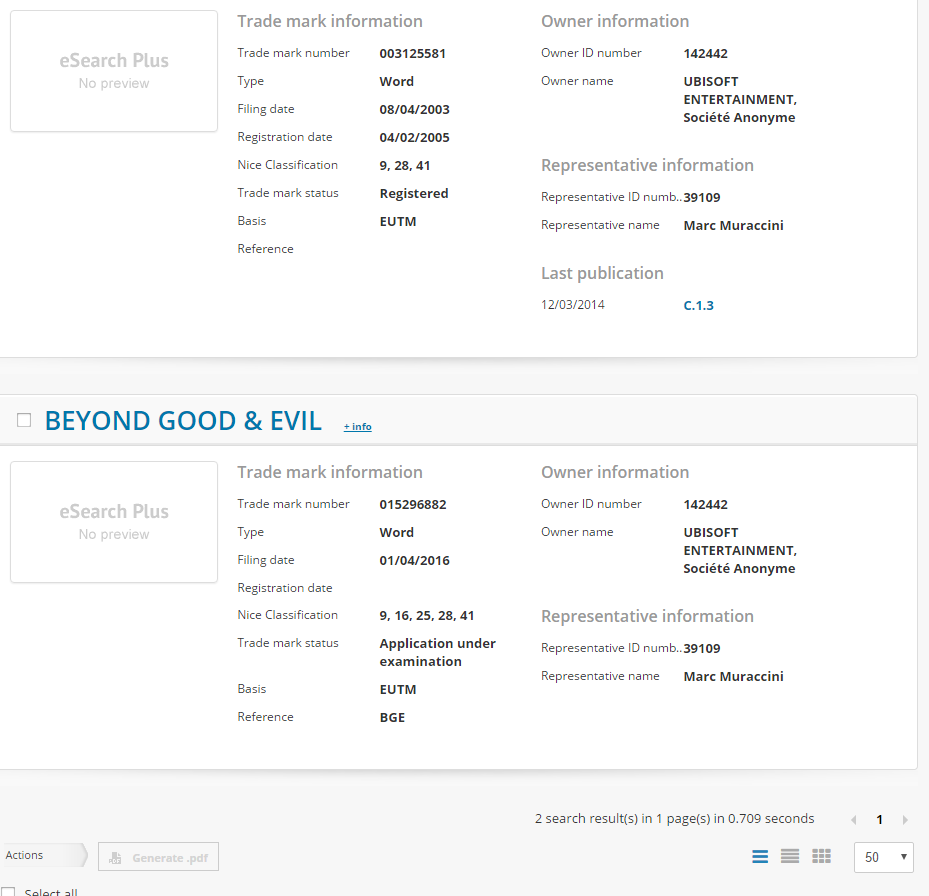Click Owner ID 142442 for trade mark 003125581
The width and height of the screenshot is (929, 896).
click(x=706, y=53)
